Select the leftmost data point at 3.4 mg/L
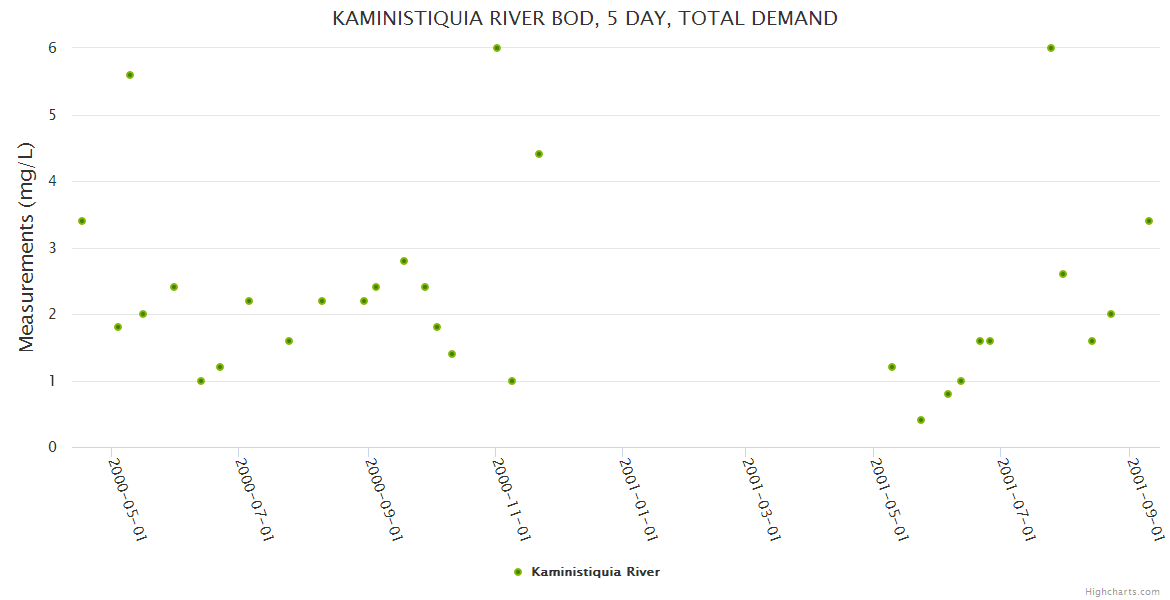This screenshot has height=600, width=1170. [82, 221]
